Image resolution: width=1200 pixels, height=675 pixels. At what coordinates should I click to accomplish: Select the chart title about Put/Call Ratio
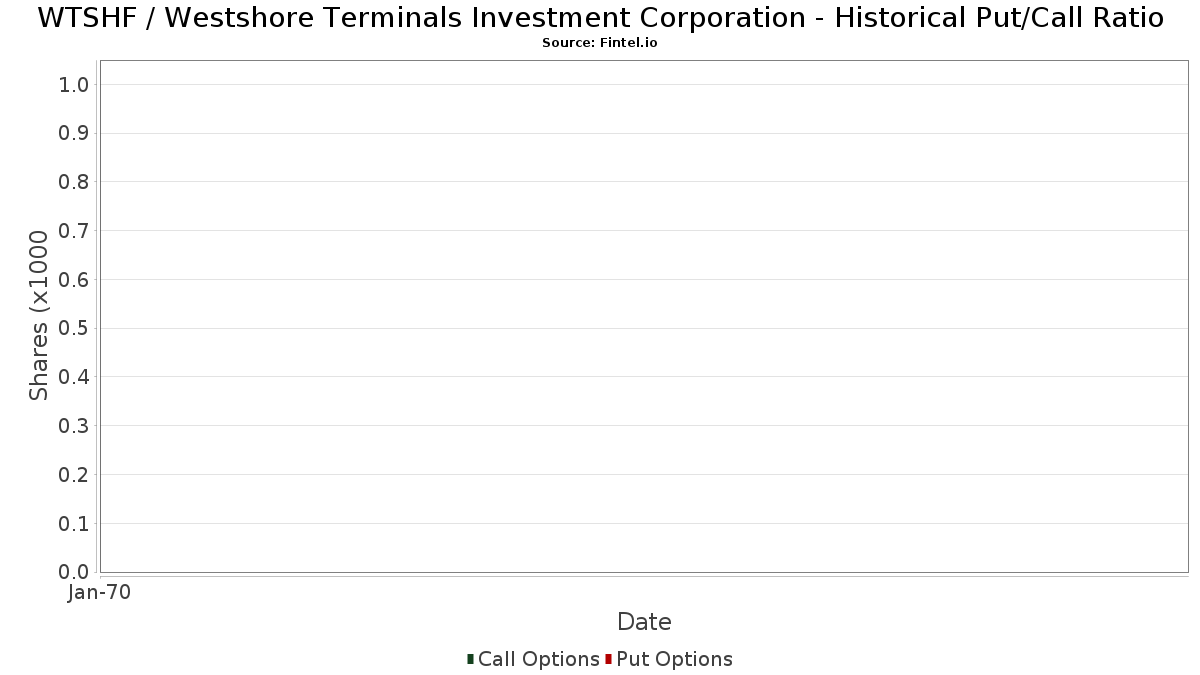click(x=600, y=18)
